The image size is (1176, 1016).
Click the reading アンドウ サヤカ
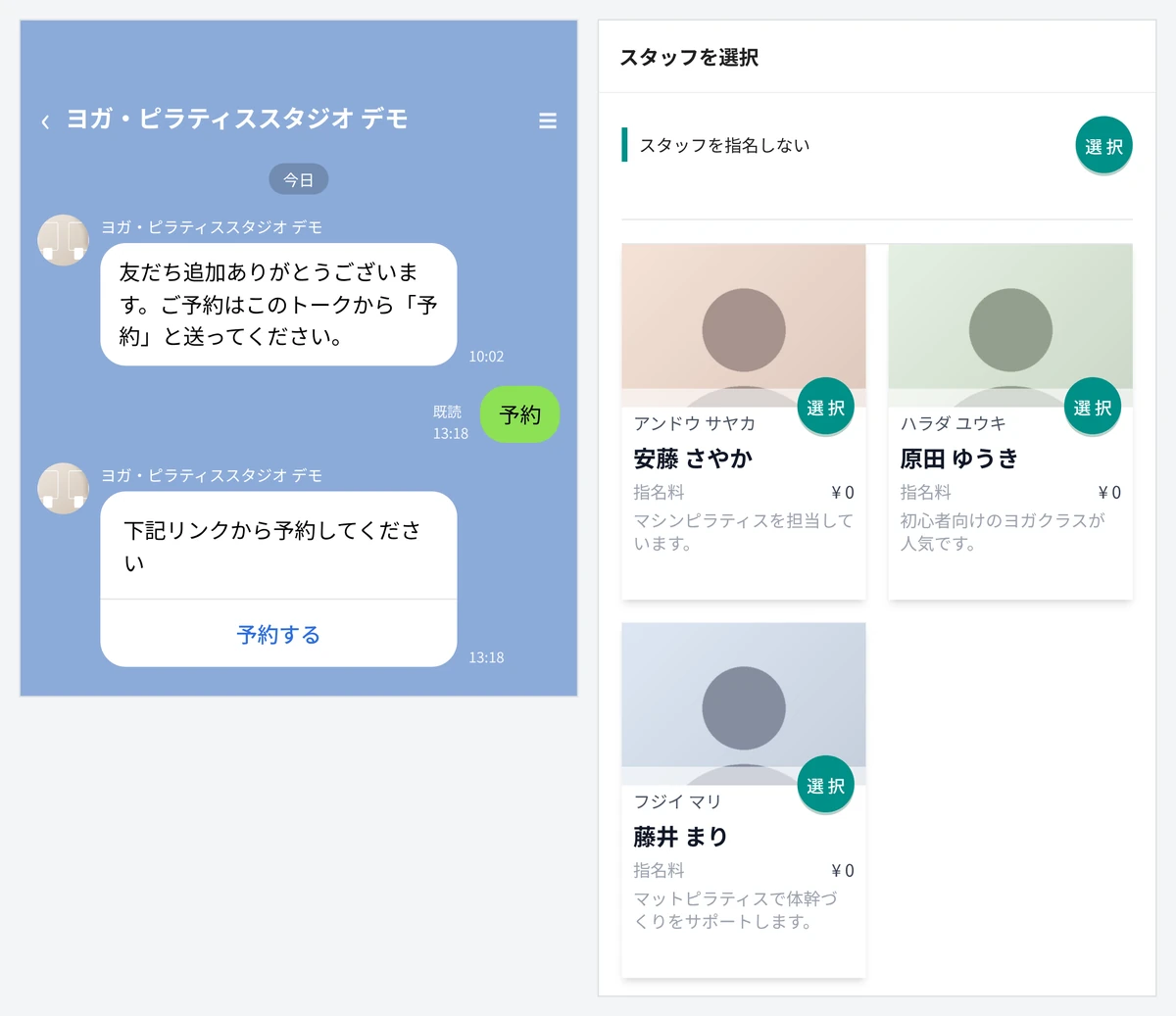click(x=694, y=423)
